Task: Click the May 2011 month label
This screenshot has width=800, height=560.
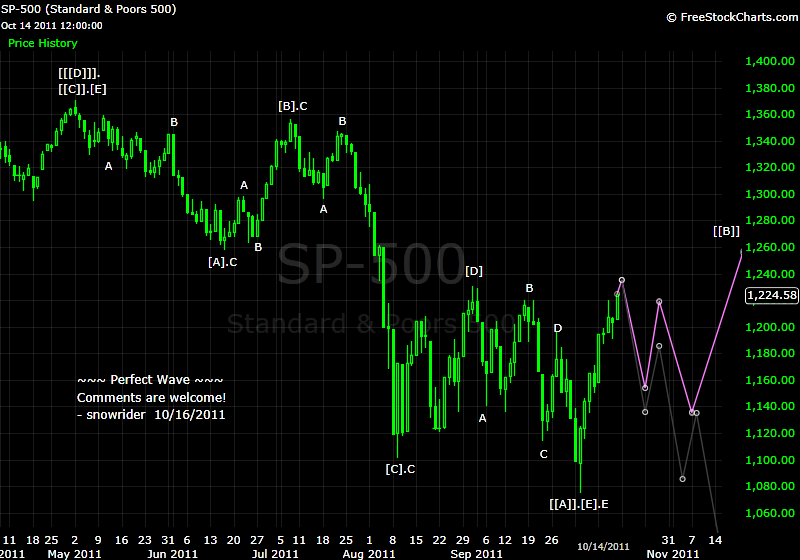Action: (74, 554)
